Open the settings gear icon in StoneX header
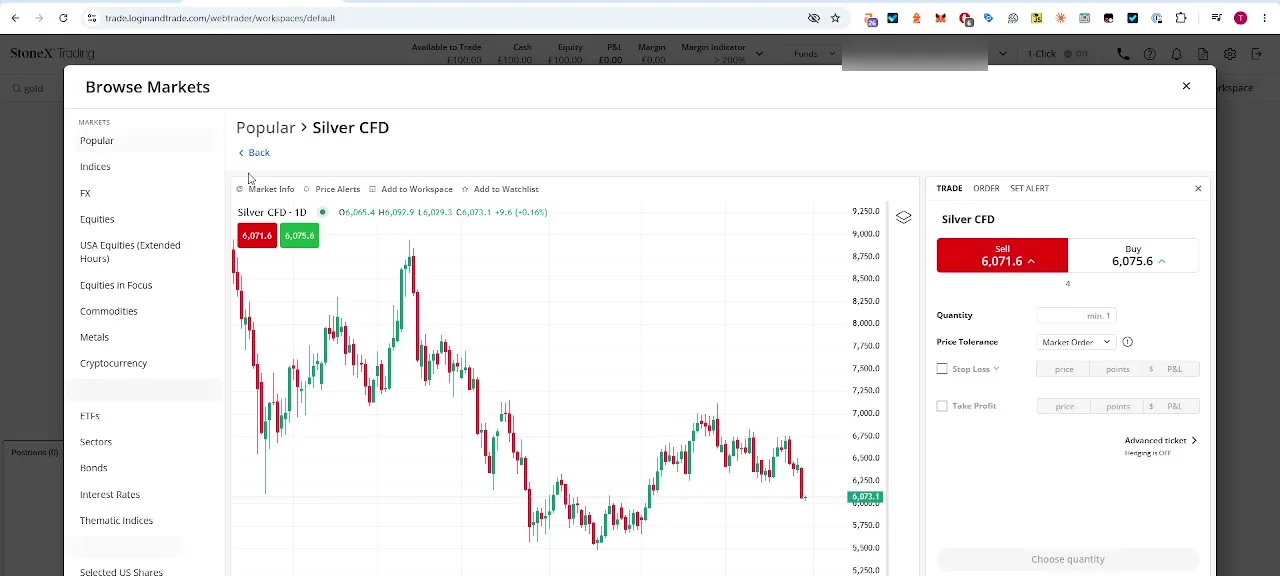 pos(1230,54)
